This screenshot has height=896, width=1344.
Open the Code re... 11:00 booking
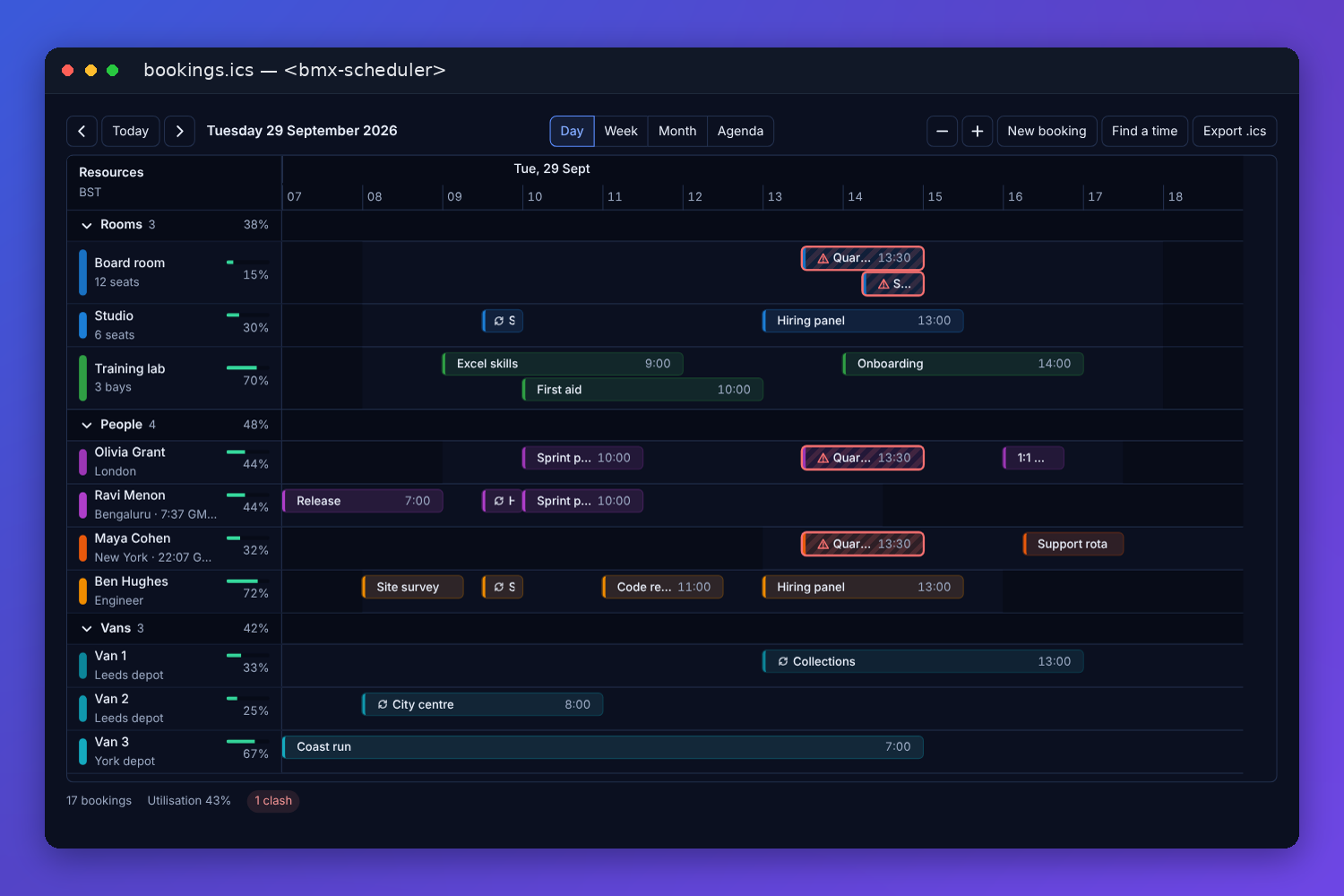click(663, 587)
